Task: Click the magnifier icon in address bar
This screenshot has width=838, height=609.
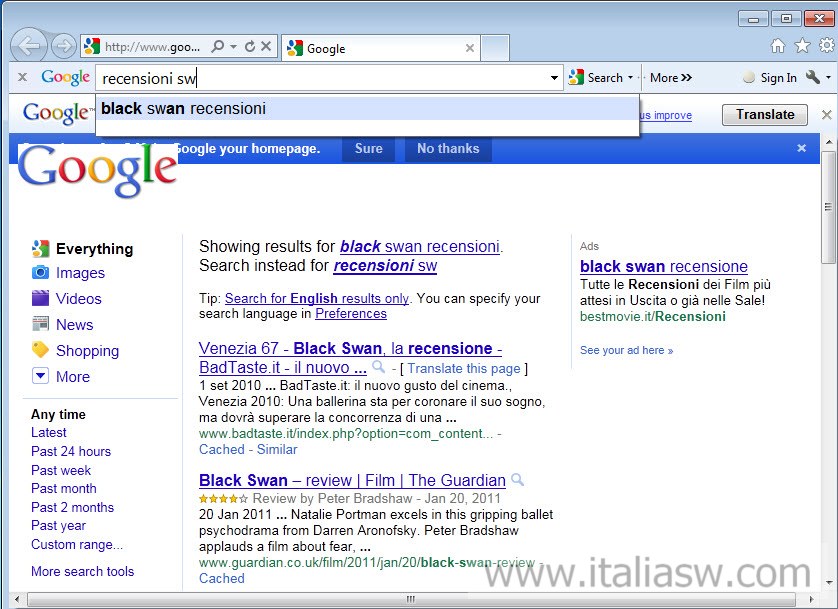Action: (218, 46)
